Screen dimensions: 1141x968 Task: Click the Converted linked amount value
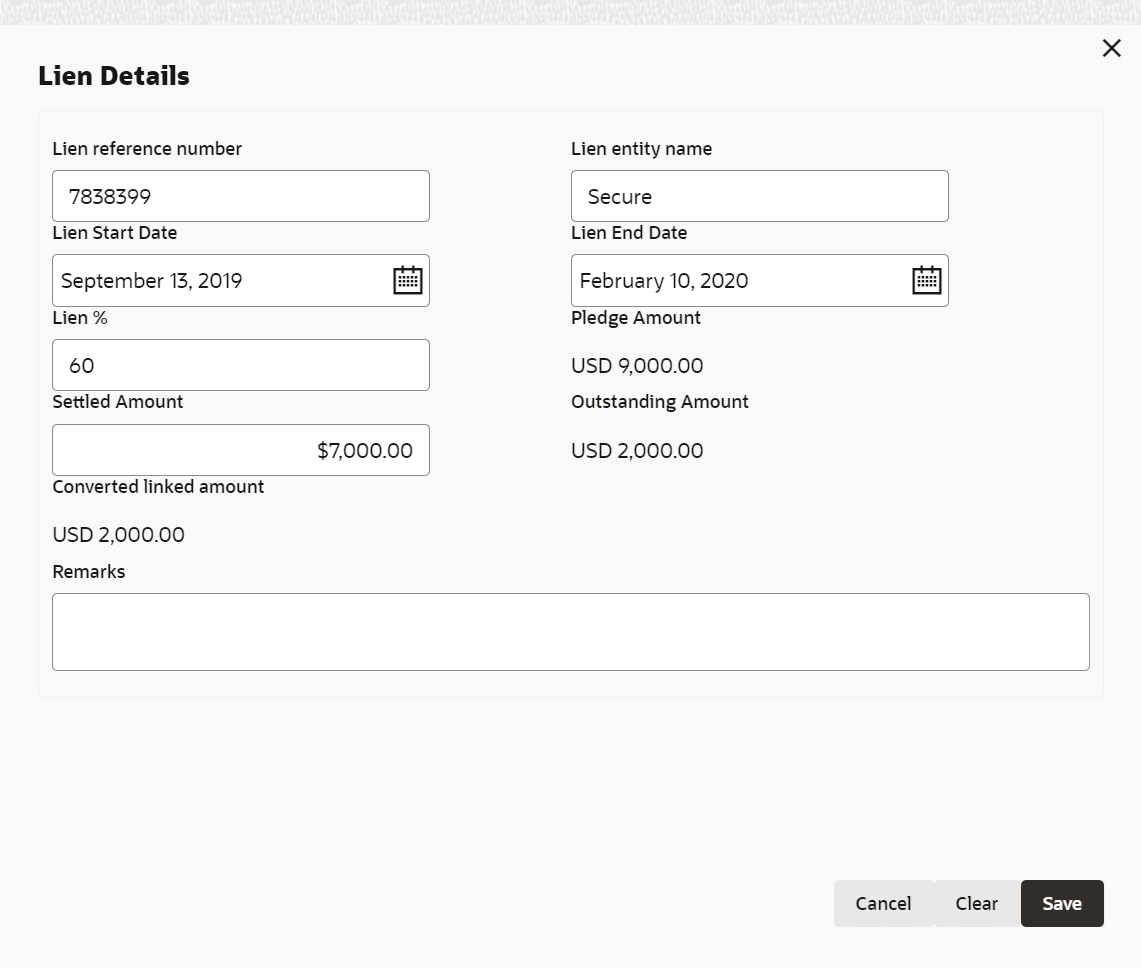pos(118,535)
